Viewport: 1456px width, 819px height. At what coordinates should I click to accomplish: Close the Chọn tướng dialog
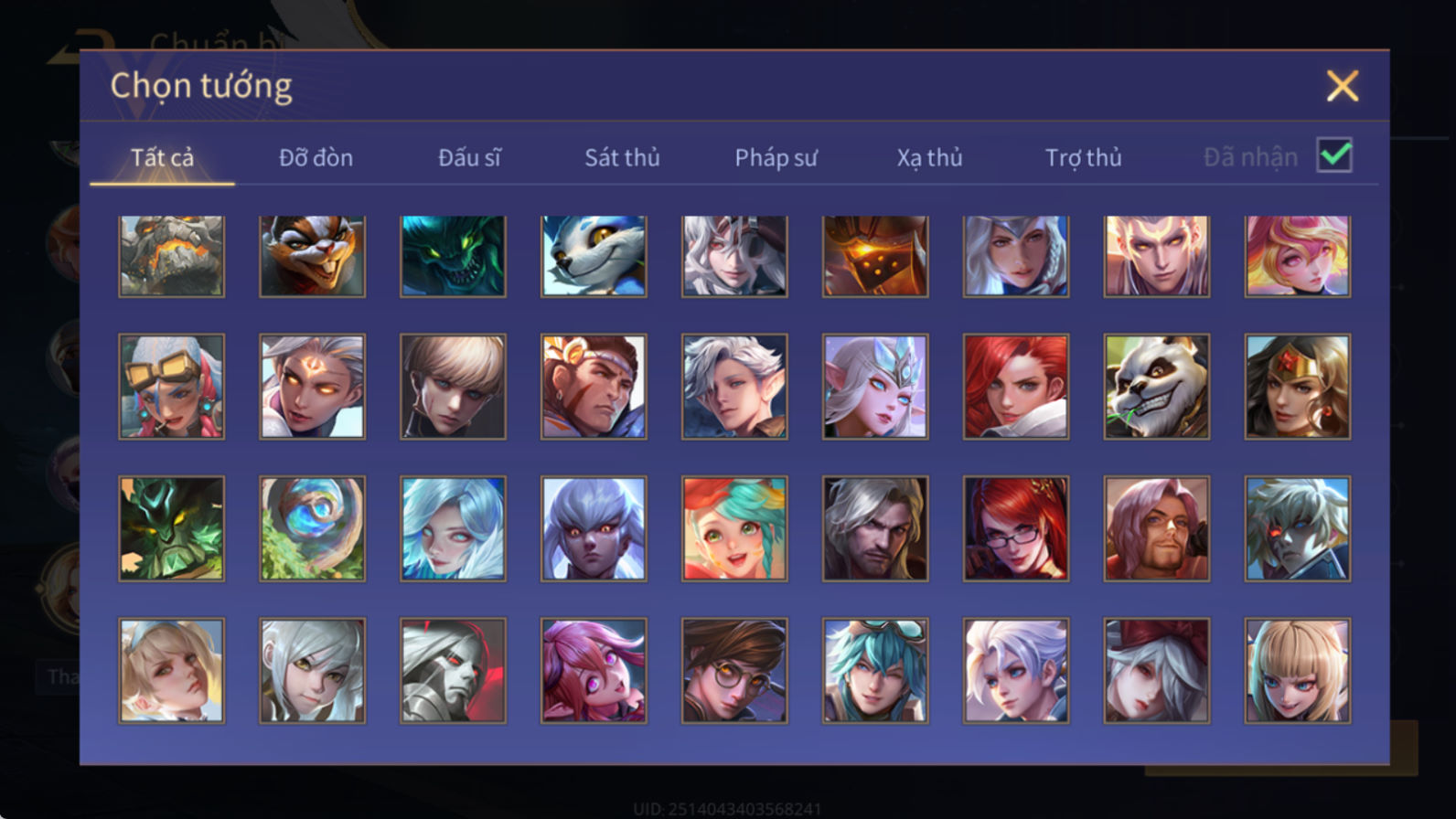coord(1342,86)
